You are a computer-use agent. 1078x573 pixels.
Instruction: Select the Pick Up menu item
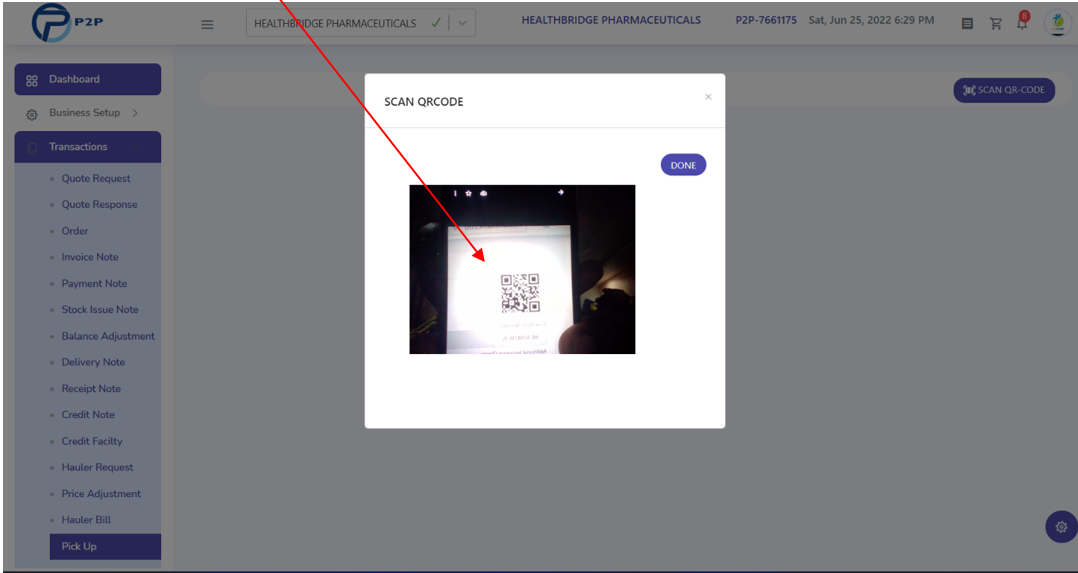(105, 546)
